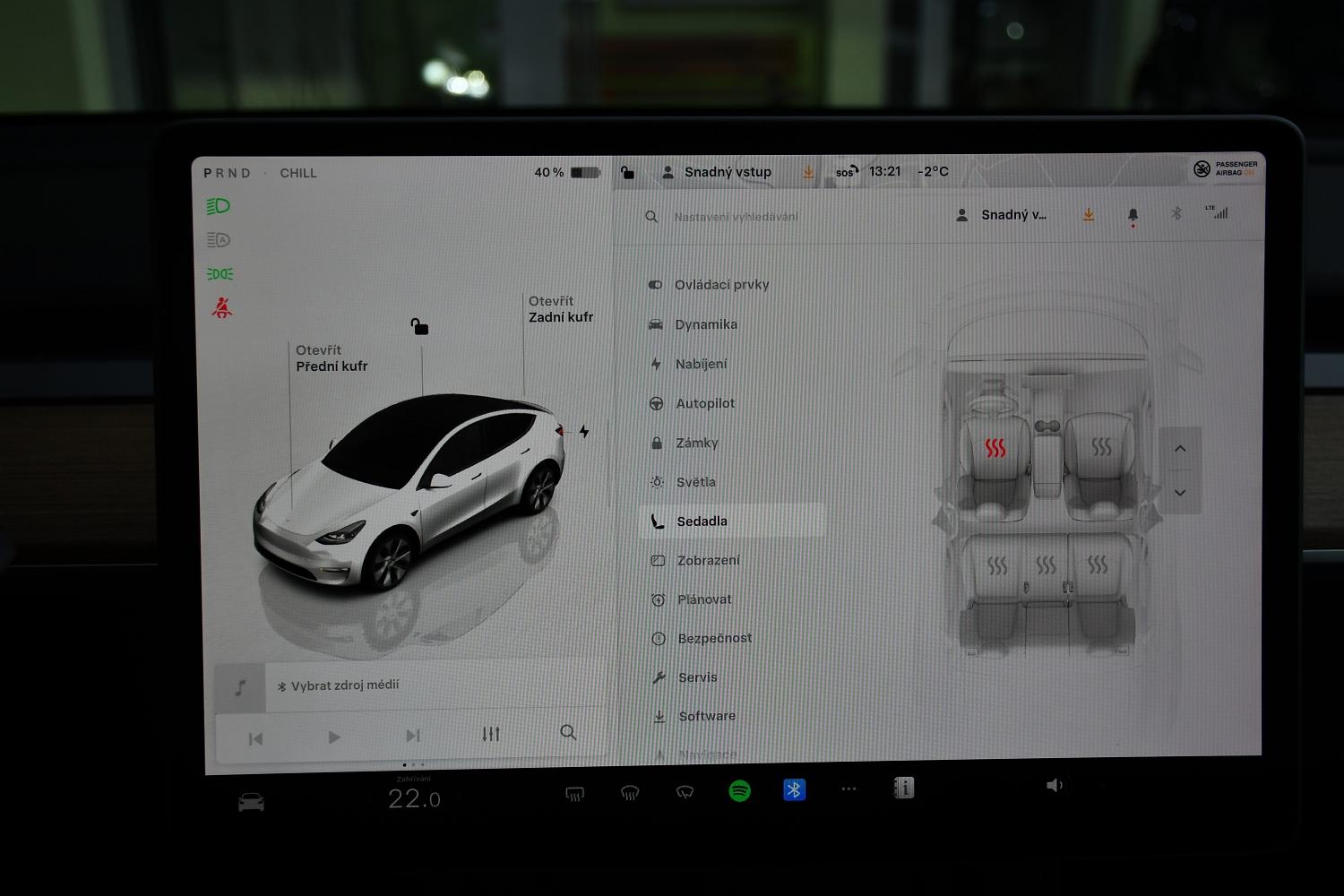Open the media equalizer settings icon
Screen dimensions: 1344x896
[491, 734]
